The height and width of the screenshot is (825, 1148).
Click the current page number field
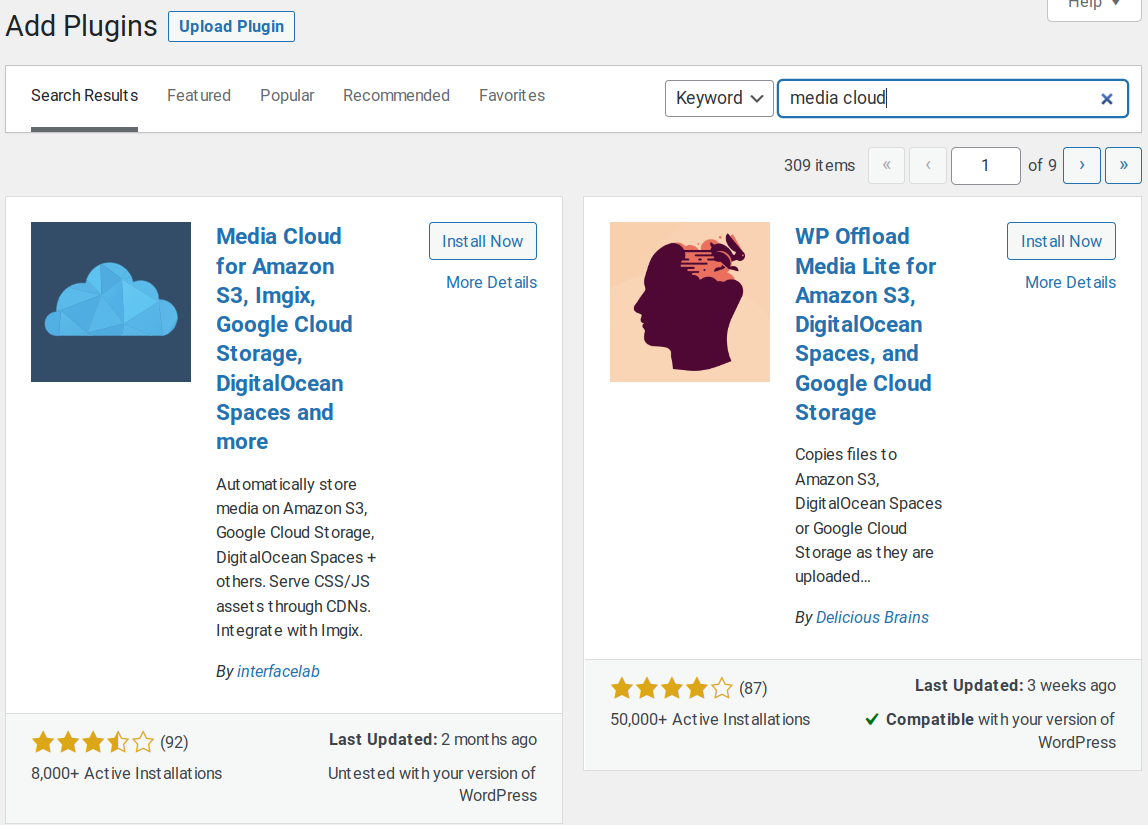click(985, 165)
